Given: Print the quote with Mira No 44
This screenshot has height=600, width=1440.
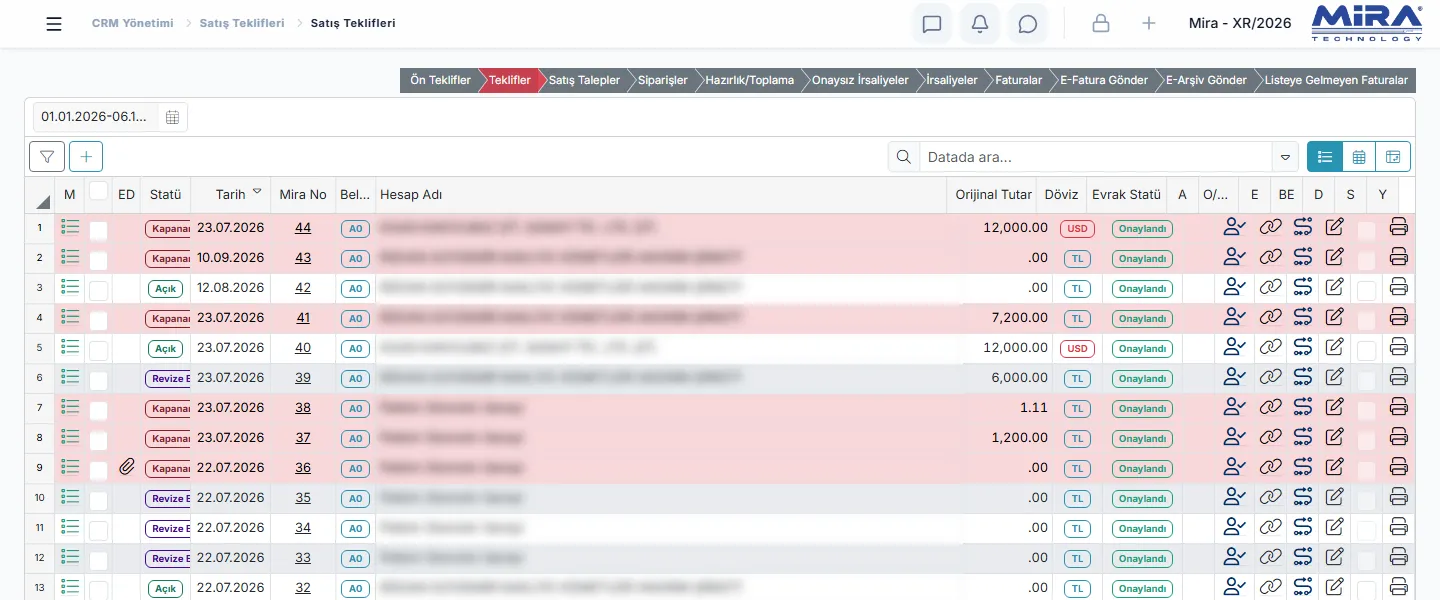Looking at the screenshot, I should point(1399,228).
